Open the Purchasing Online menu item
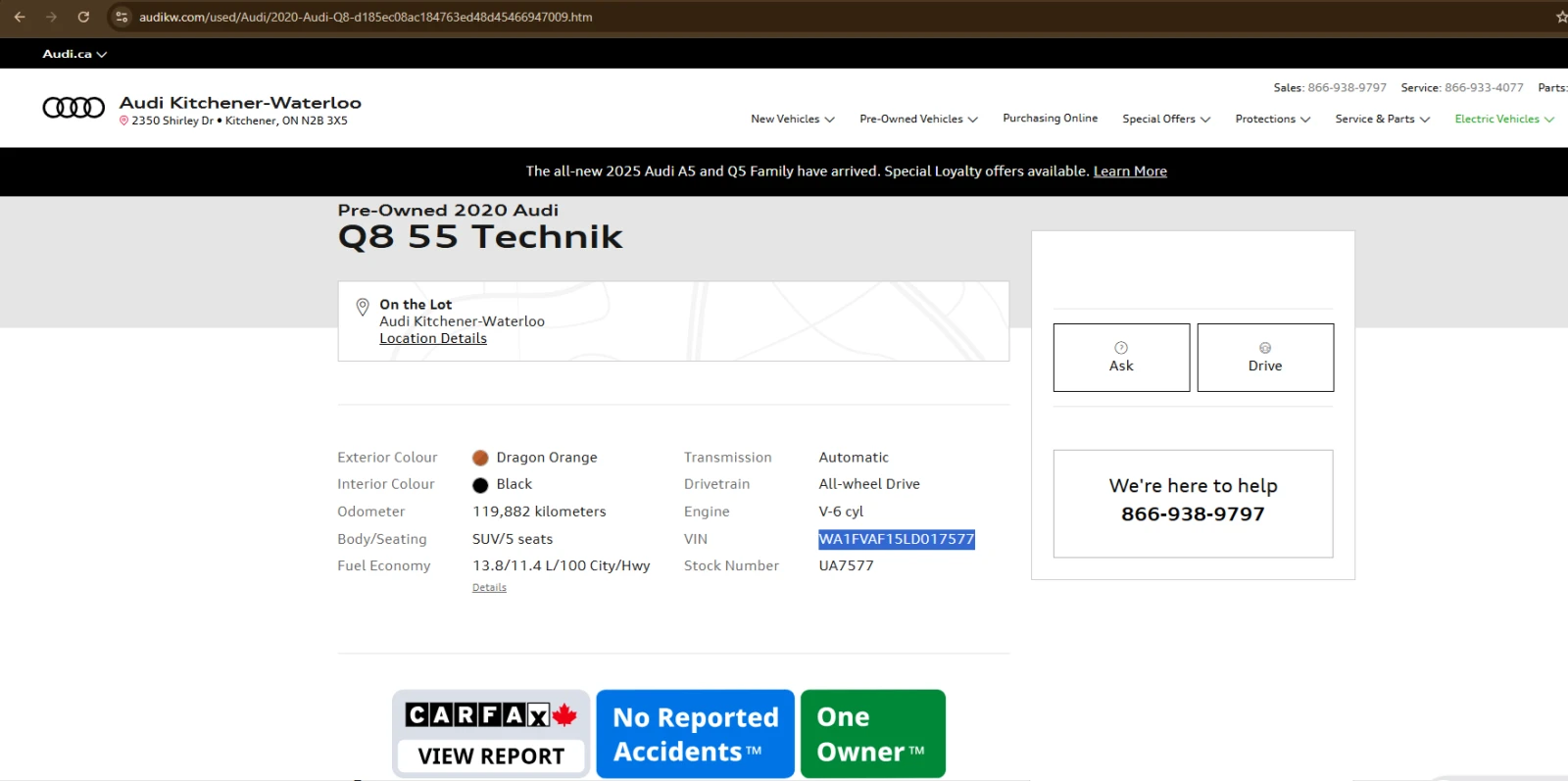1568x781 pixels. (1050, 118)
